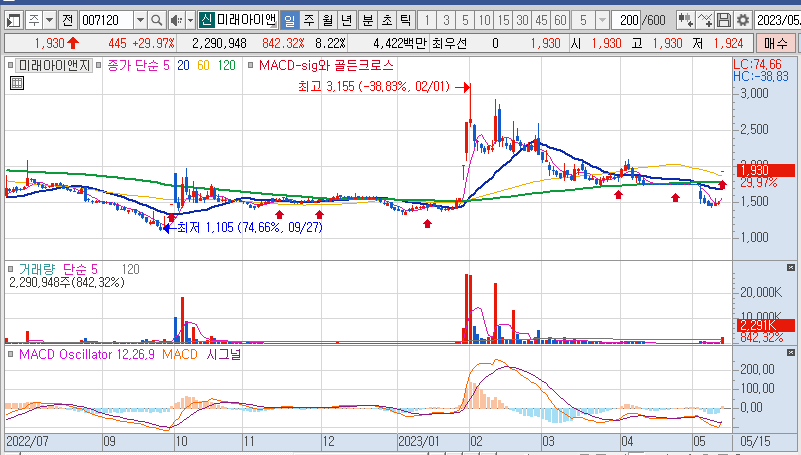Click the LC:74,66 indicator text
The image size is (801, 455).
[758, 64]
